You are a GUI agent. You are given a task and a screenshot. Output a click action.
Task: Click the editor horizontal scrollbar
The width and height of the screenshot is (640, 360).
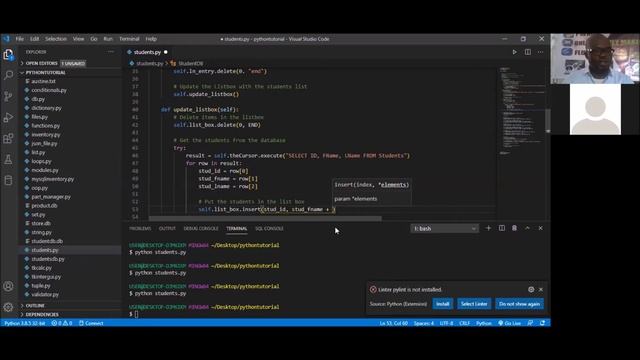[x=265, y=218]
